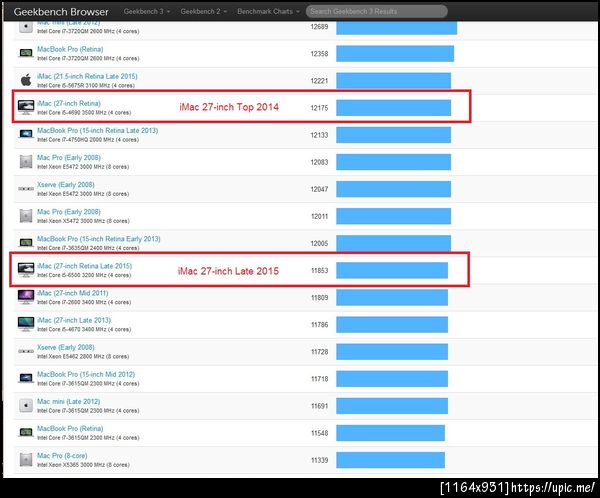The width and height of the screenshot is (600, 498).
Task: Click the Mac Pro icon in the 12083 row
Action: point(26,162)
